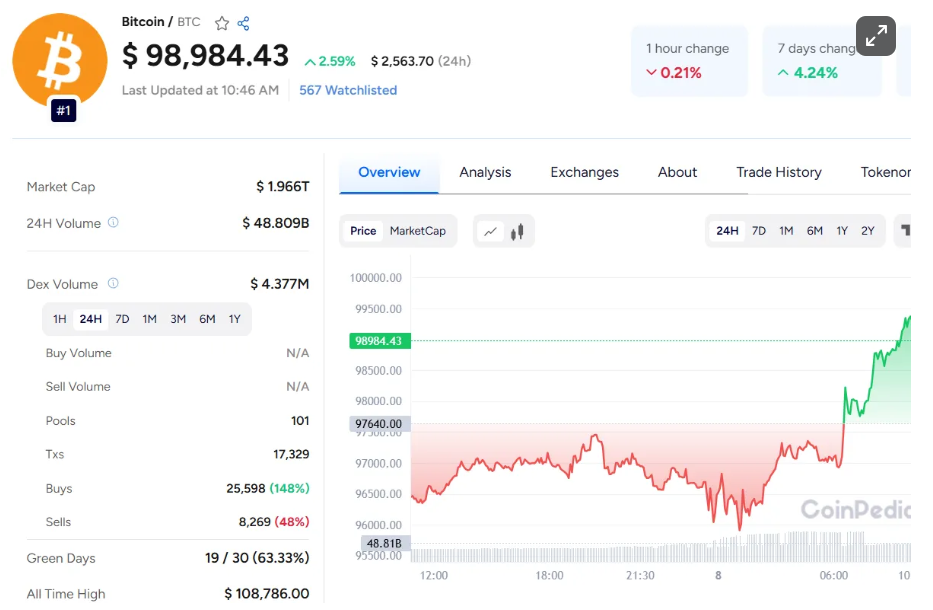
Task: Open the Overview tab
Action: coord(389,173)
